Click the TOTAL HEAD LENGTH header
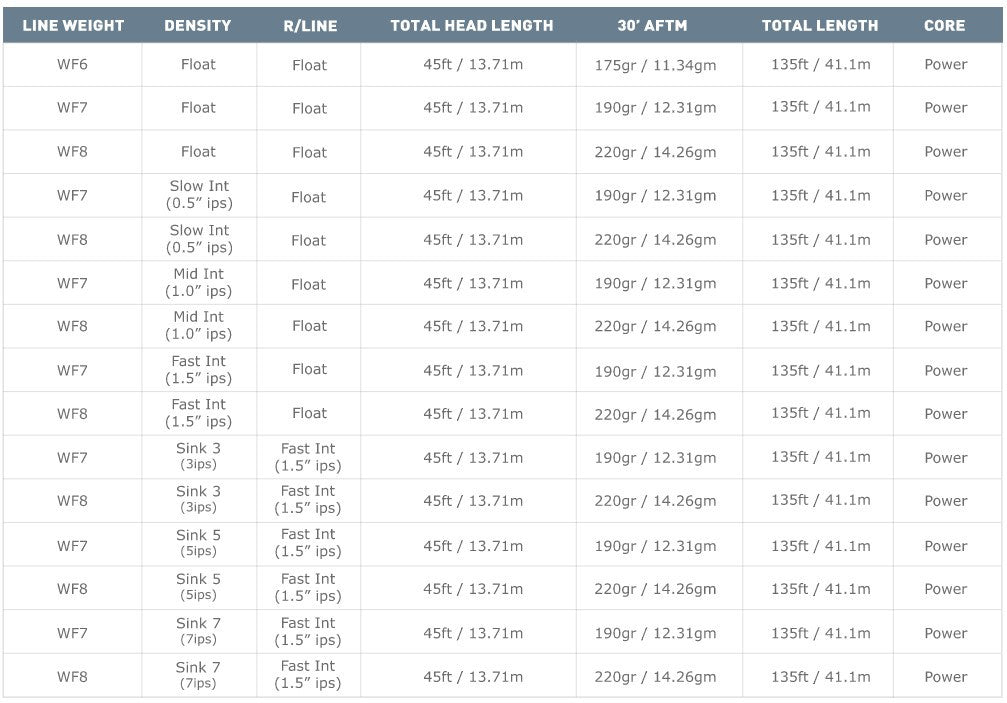The image size is (1007, 703). coord(471,26)
